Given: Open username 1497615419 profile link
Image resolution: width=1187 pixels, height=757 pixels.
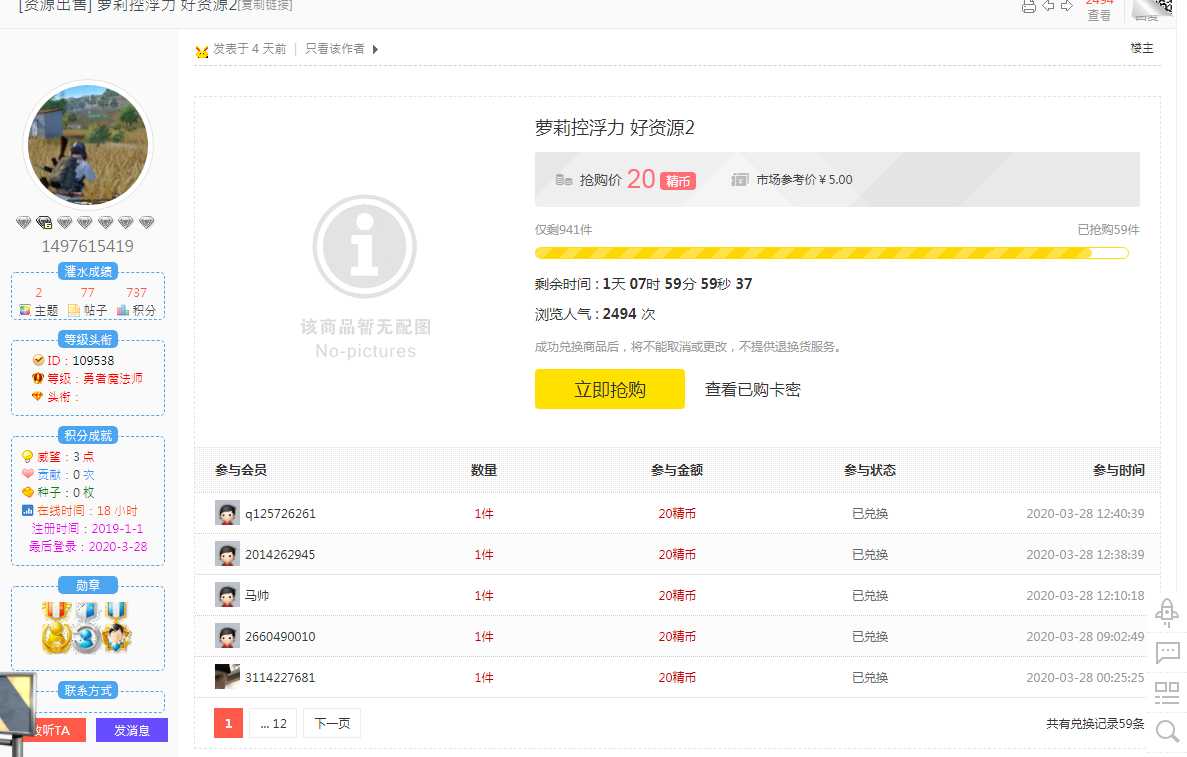Looking at the screenshot, I should click(88, 246).
